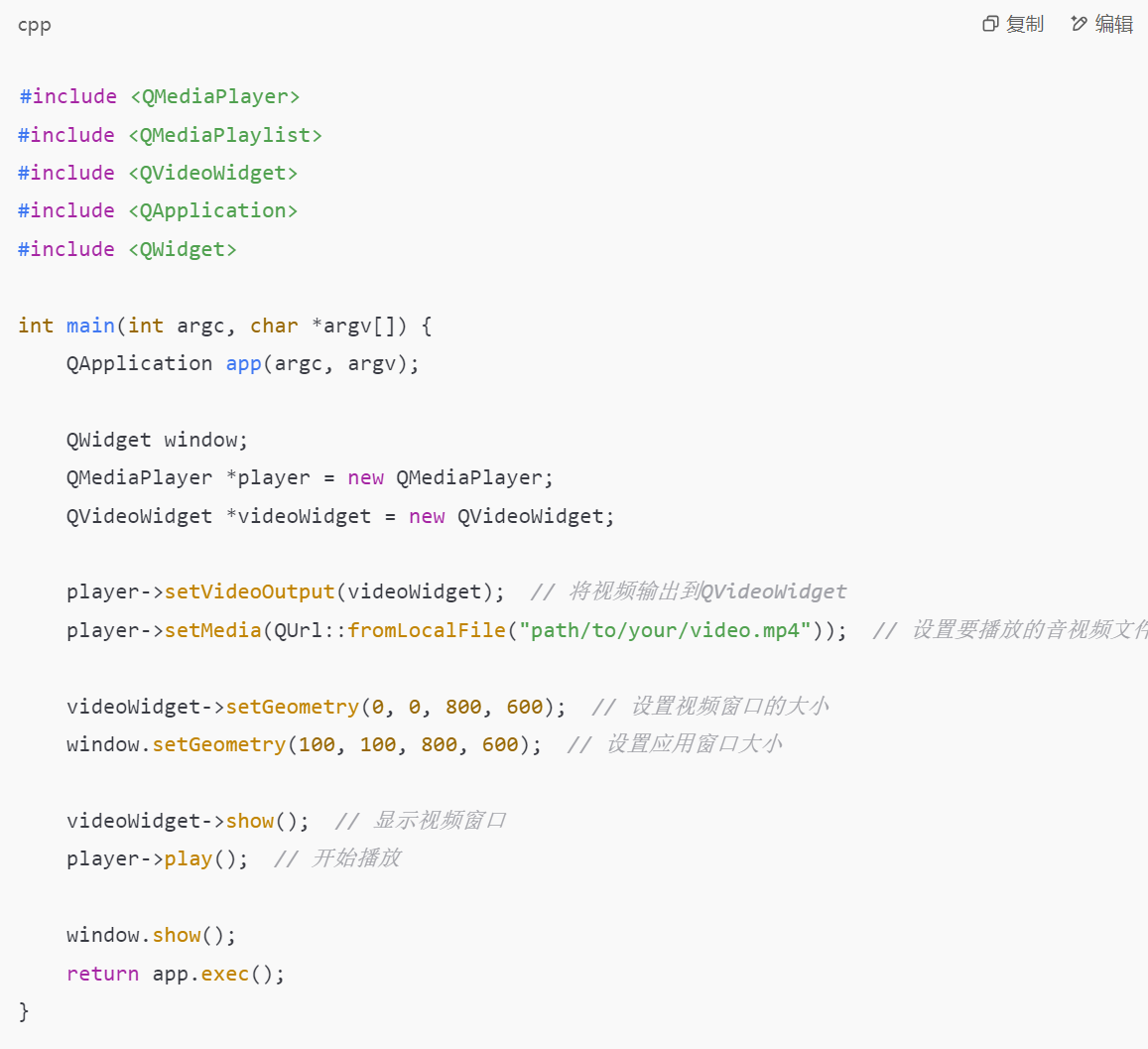
Task: Click the copy icon beside 复制
Action: pos(989,24)
